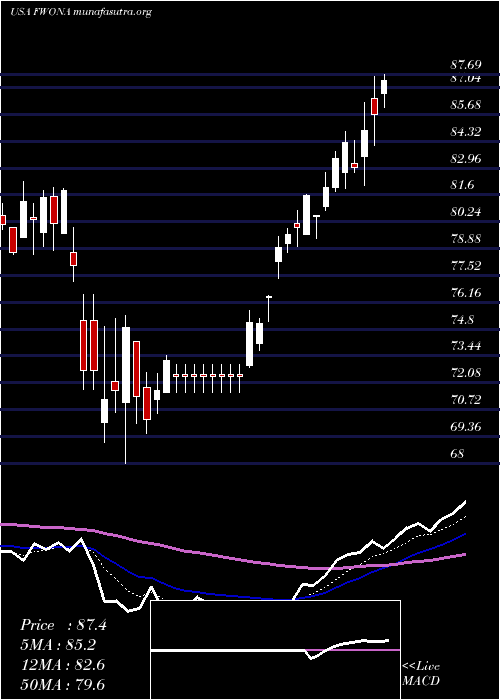Click the 73.44 price axis label
500x700 pixels.
[x=466, y=346]
